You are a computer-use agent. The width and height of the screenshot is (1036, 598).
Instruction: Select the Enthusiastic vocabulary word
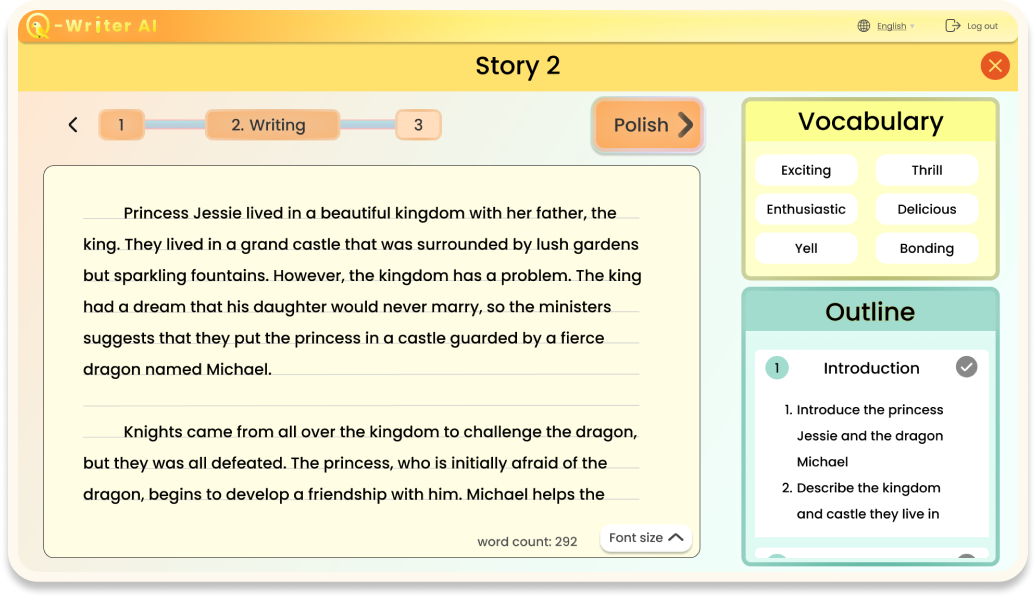coord(806,209)
